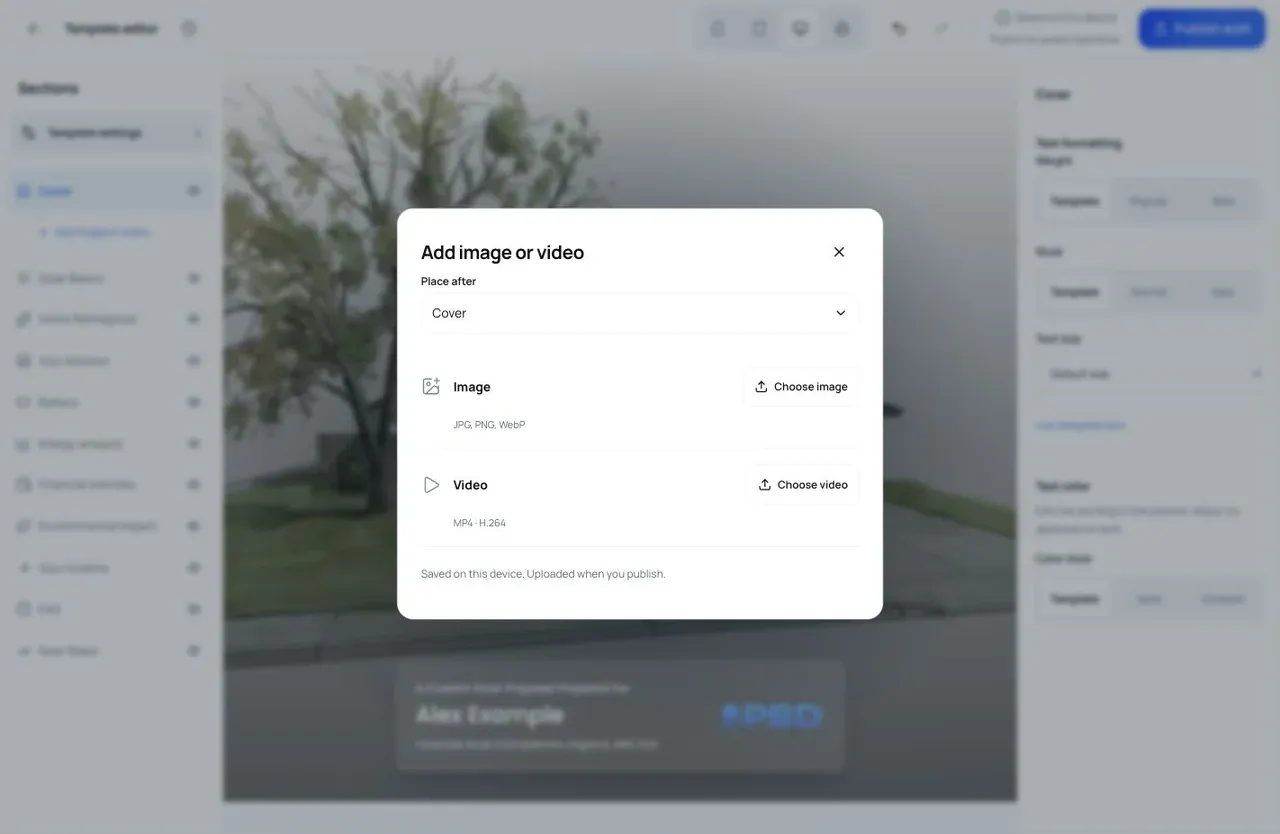
Task: Open the Default size dropdown under Text size
Action: (1149, 374)
